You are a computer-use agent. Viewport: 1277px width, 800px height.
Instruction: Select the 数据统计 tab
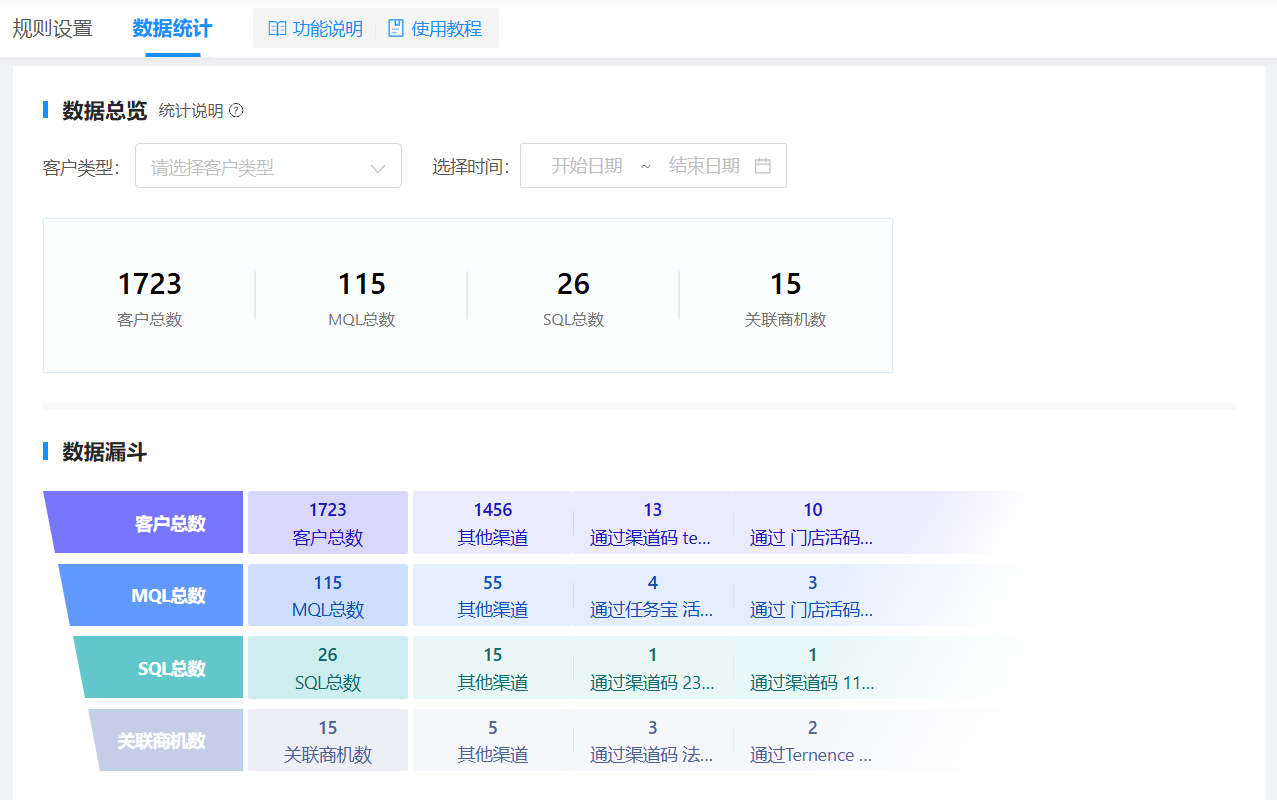(x=172, y=29)
